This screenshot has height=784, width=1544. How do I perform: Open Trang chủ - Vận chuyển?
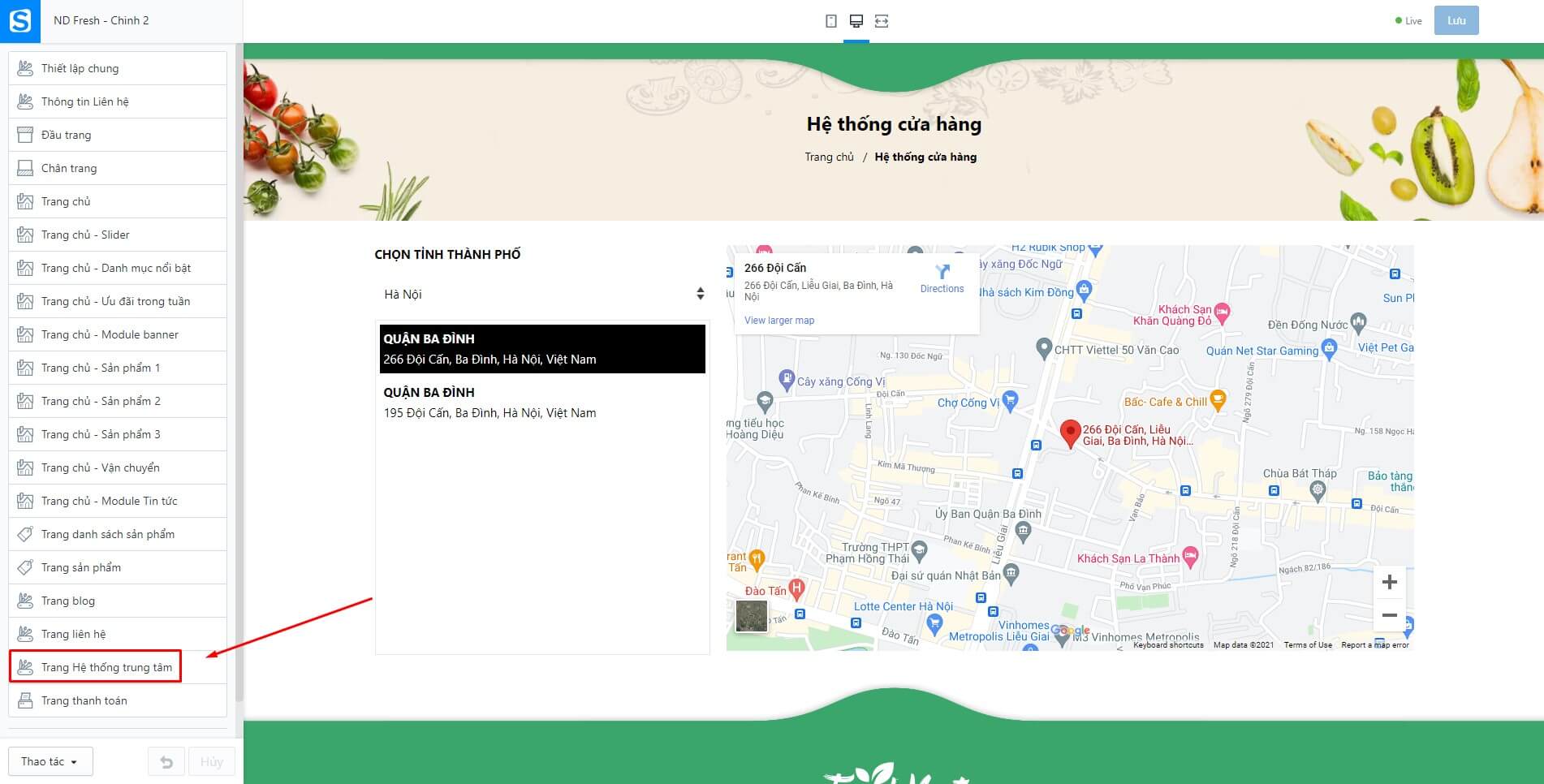pyautogui.click(x=118, y=467)
